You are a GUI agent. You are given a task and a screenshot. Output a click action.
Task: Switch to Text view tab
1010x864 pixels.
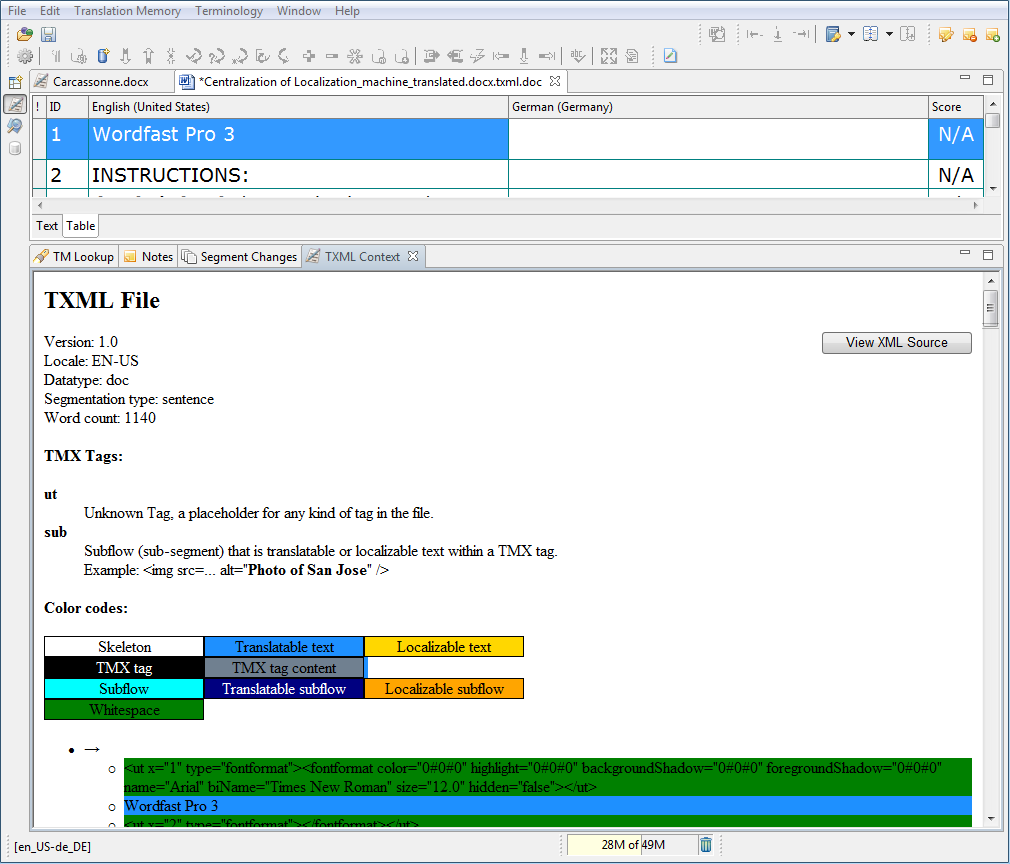click(x=47, y=226)
